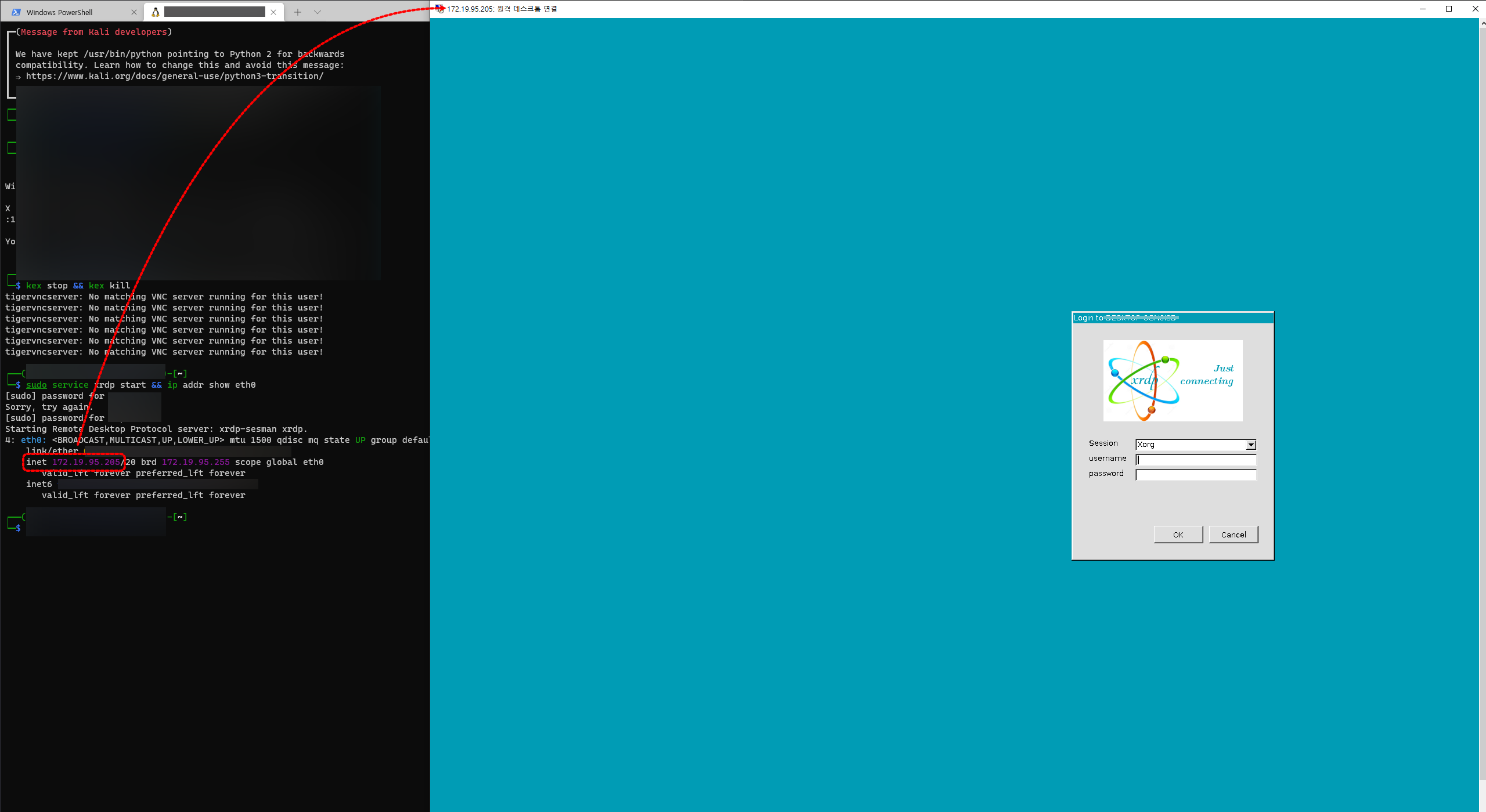Expand the terminal profiles dropdown chevron

(318, 12)
